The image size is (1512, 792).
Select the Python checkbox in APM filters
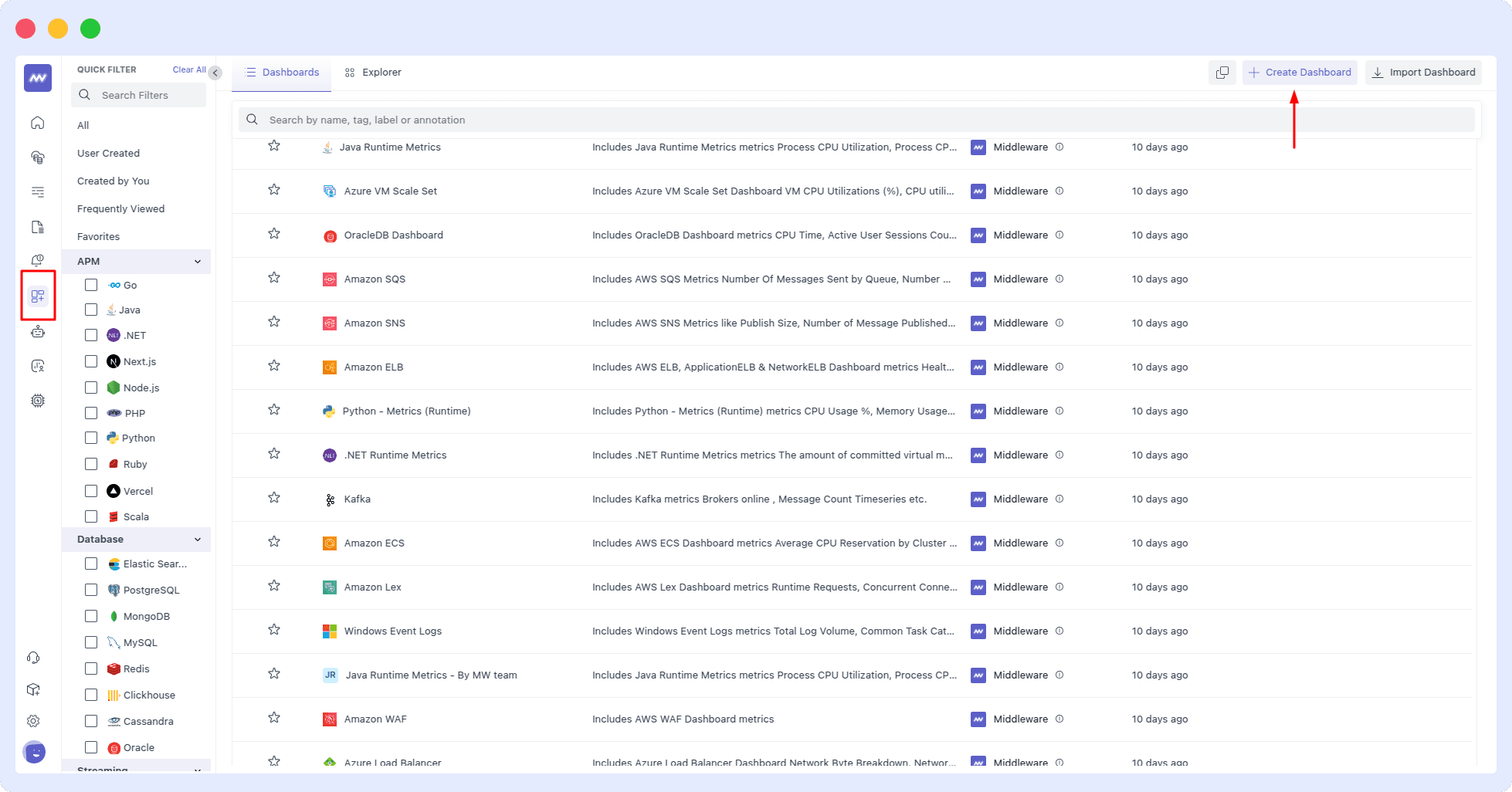(x=90, y=438)
